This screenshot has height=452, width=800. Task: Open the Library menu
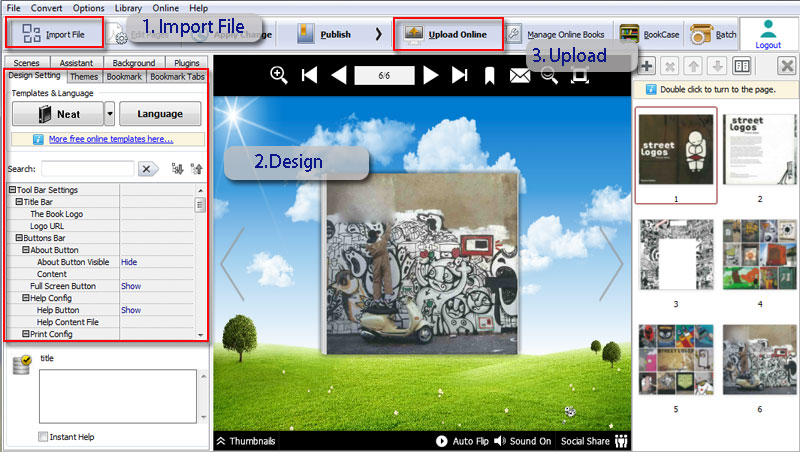pos(128,8)
